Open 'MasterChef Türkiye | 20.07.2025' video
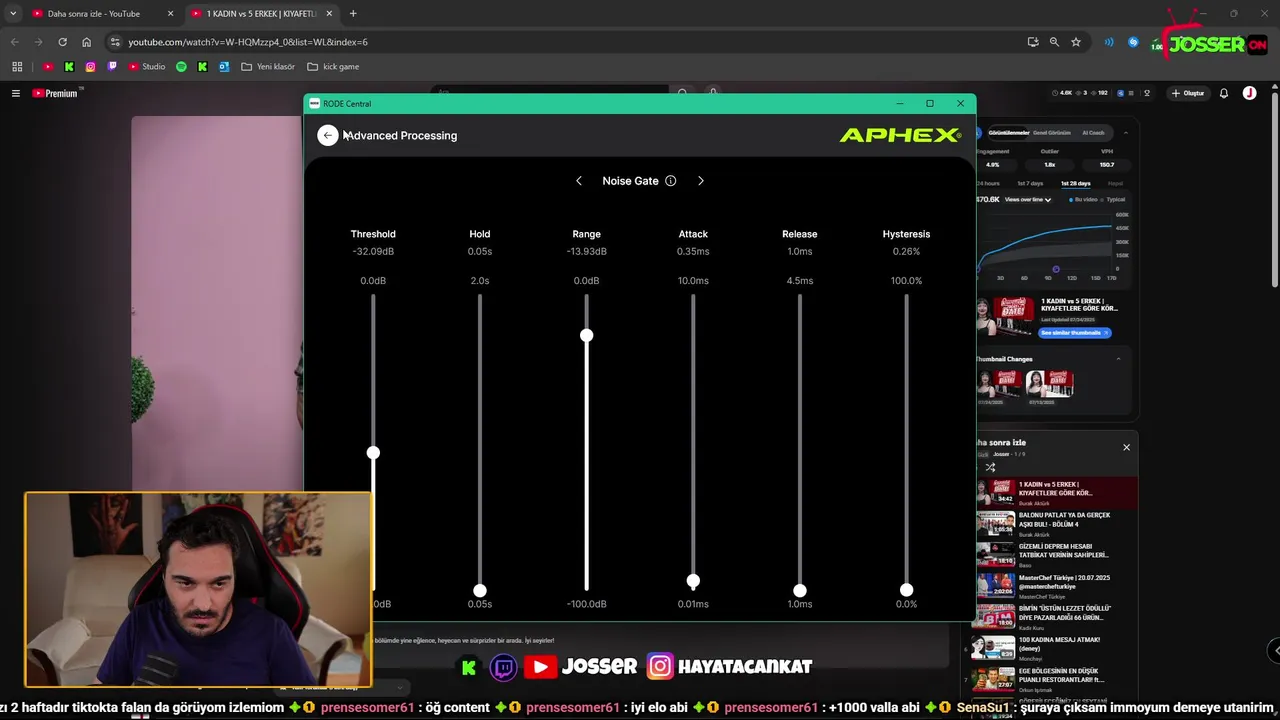This screenshot has width=1280, height=720. [1056, 586]
